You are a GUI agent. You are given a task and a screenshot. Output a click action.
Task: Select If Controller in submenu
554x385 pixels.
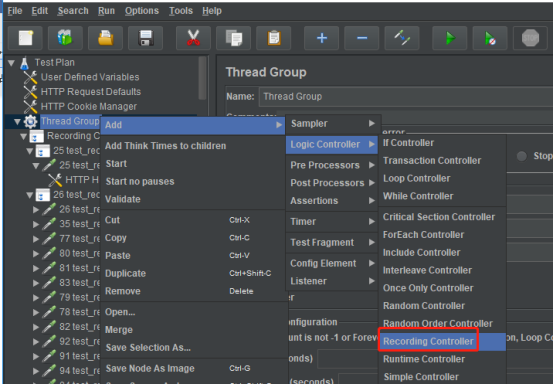pyautogui.click(x=442, y=143)
